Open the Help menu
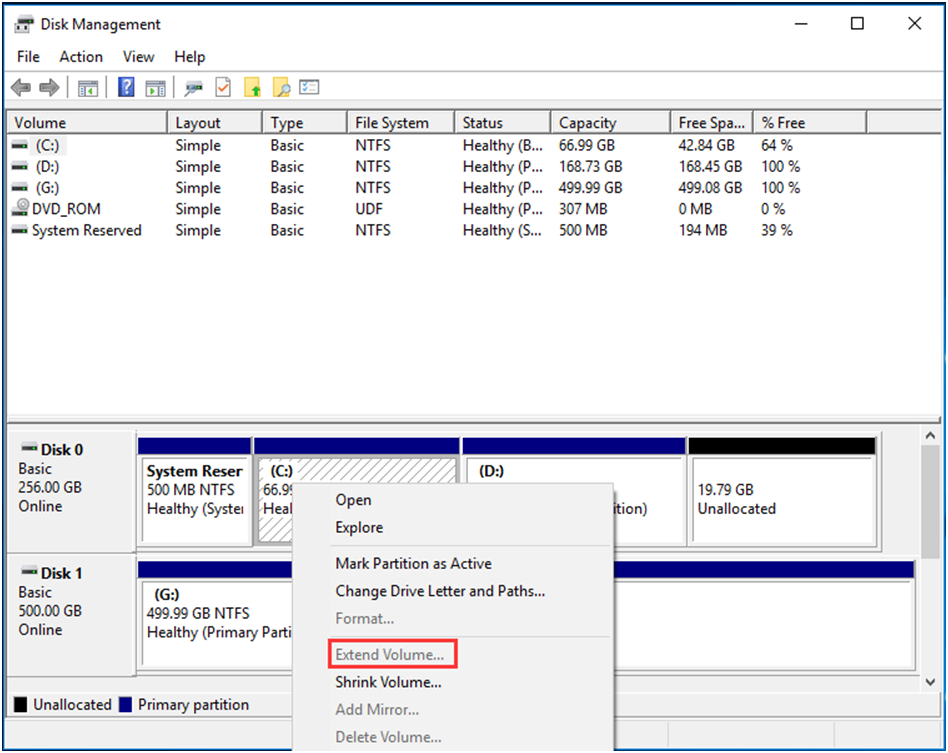 [190, 57]
